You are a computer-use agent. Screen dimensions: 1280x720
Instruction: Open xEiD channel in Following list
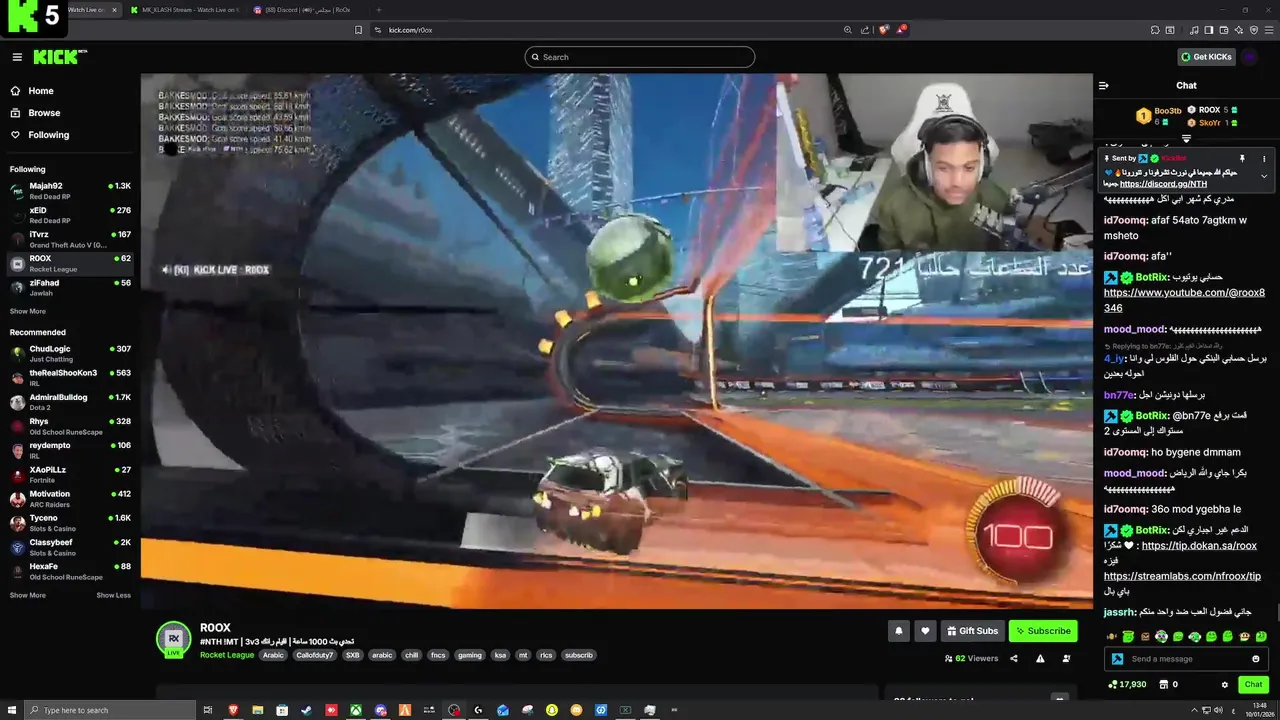70,214
